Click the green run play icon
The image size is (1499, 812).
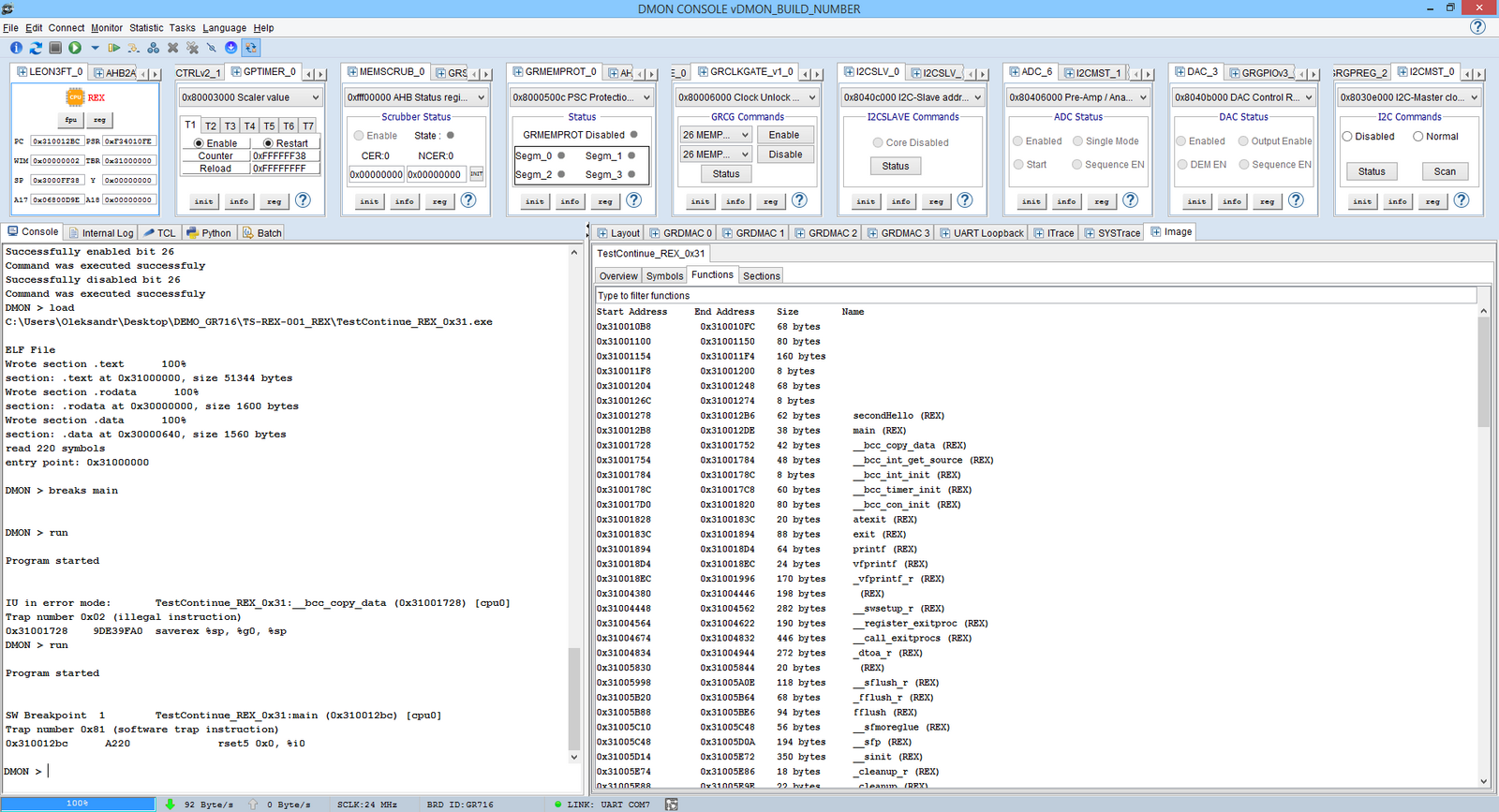(75, 48)
